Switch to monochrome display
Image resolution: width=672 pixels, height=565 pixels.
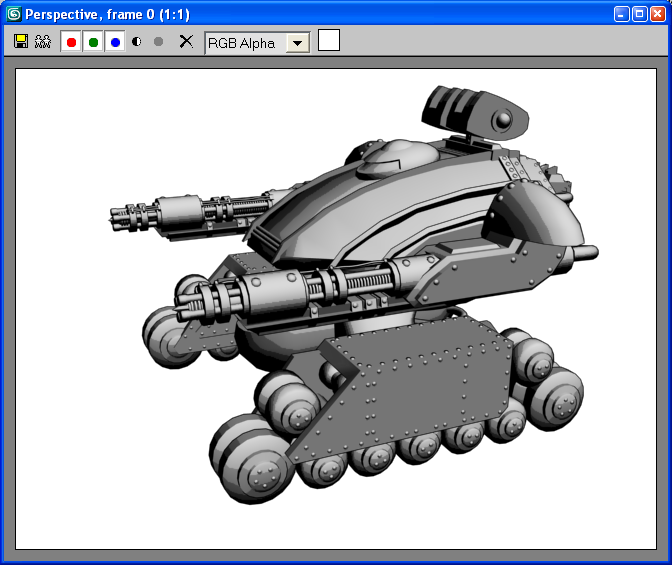(x=159, y=42)
